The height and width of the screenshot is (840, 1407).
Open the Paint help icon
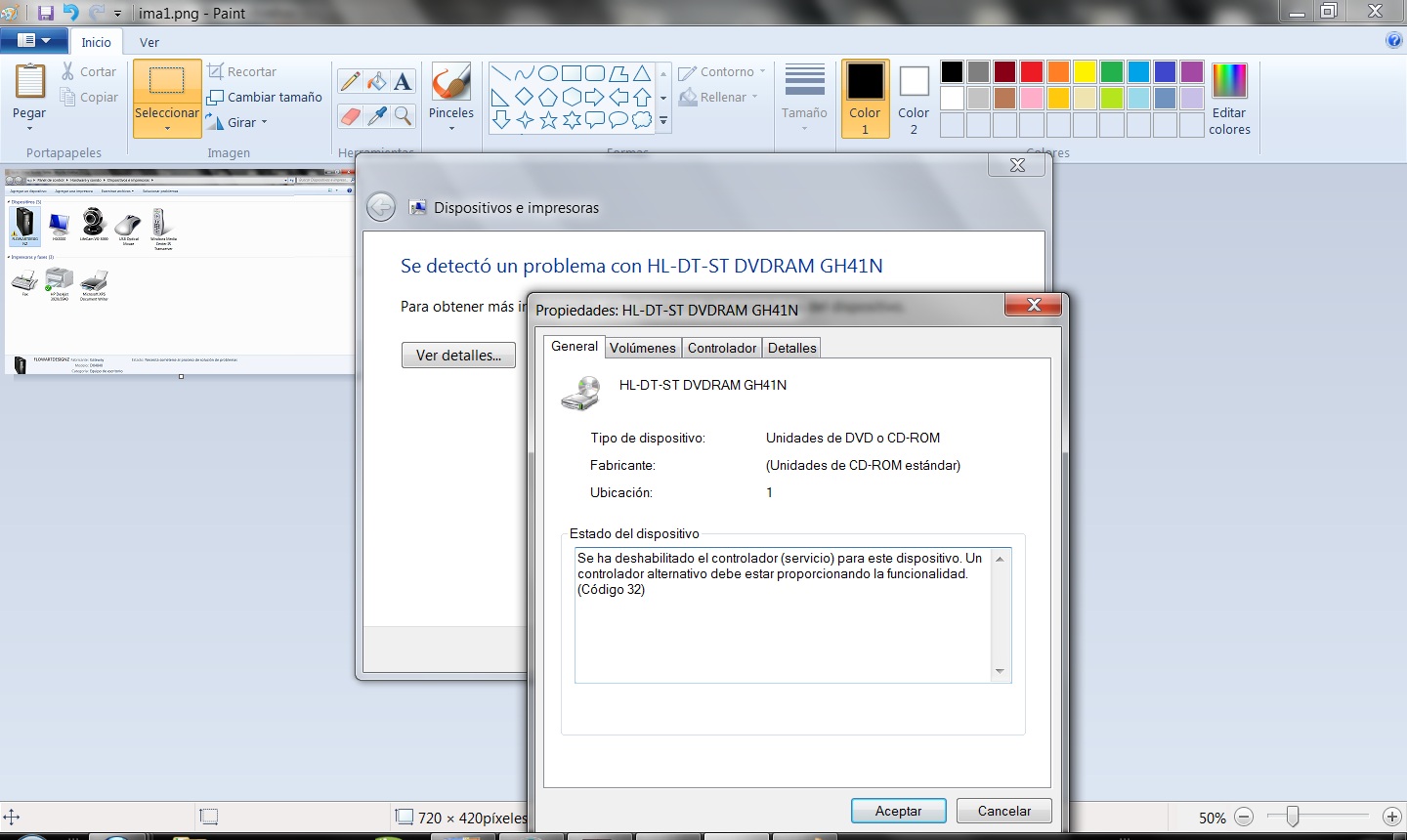tap(1394, 40)
